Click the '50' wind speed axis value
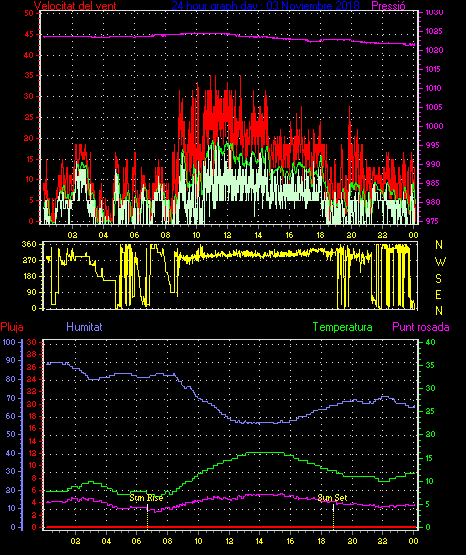 pos(29,13)
